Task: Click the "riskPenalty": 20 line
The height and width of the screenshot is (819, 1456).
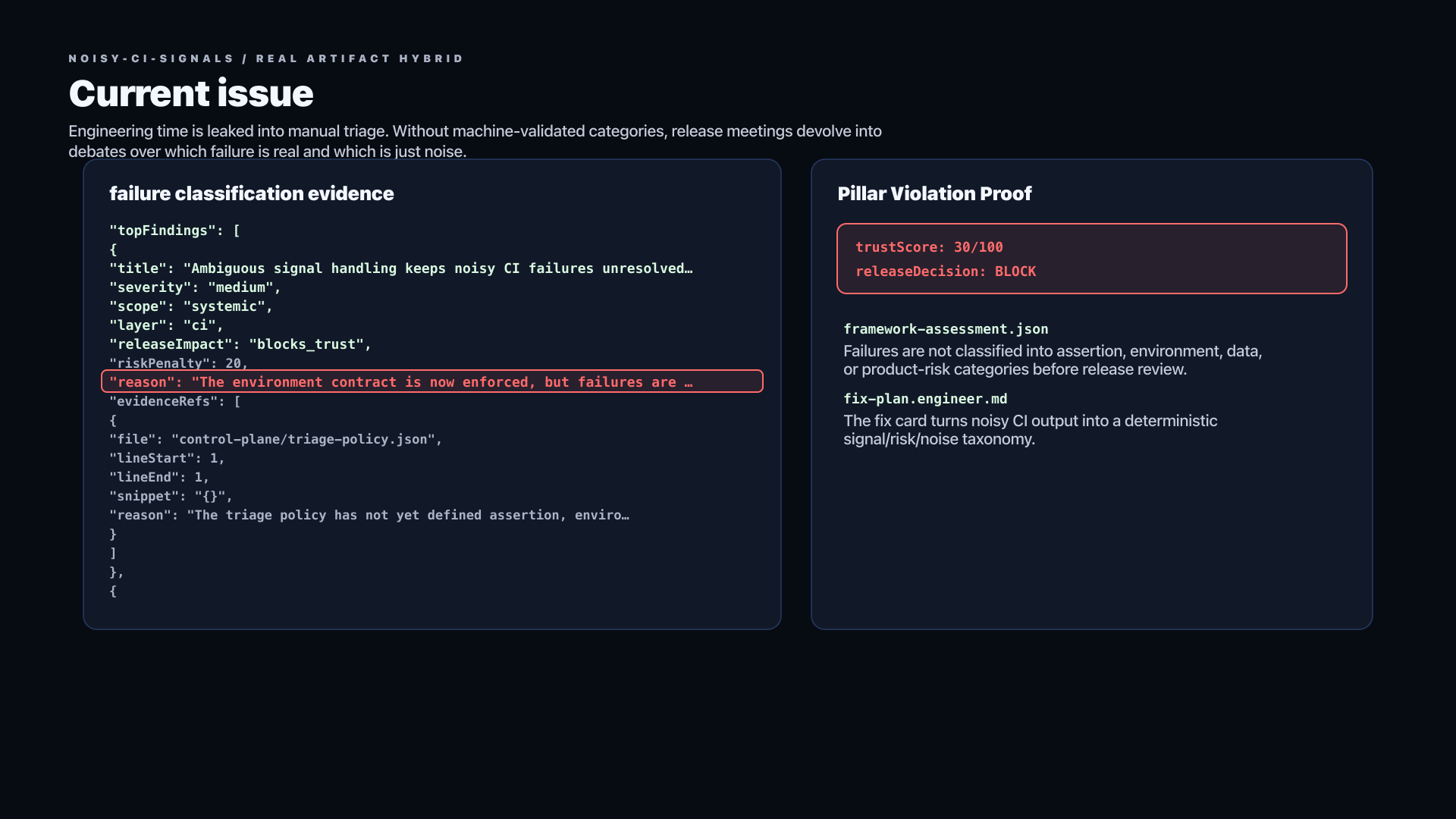Action: click(x=179, y=363)
